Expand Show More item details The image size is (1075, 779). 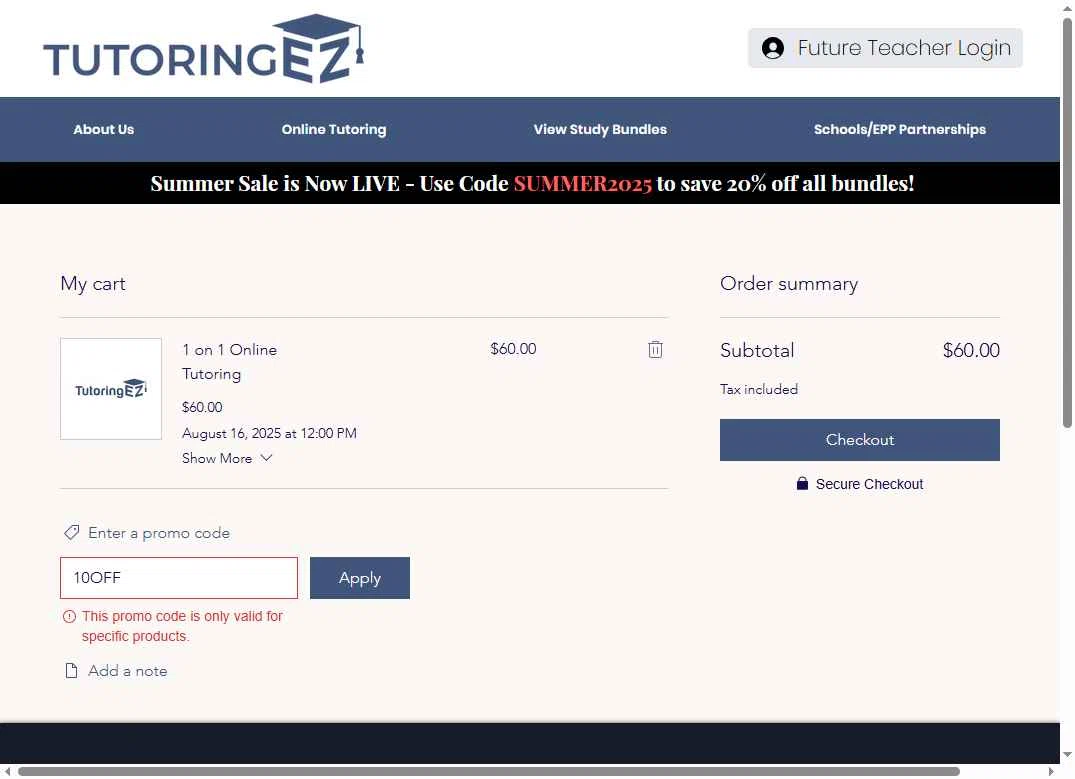[227, 458]
